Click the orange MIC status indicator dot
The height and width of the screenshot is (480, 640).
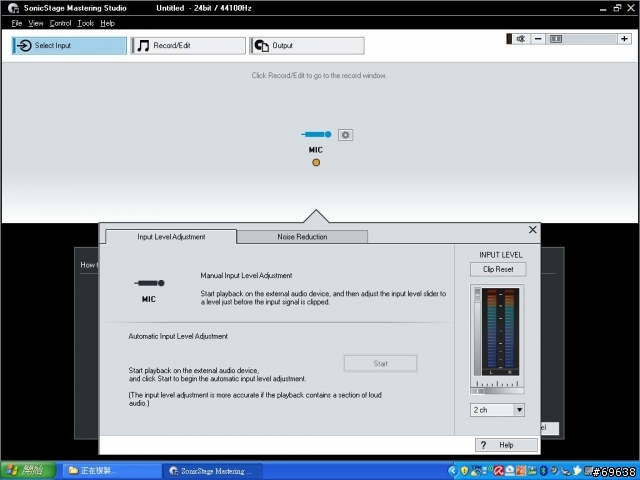(x=316, y=162)
